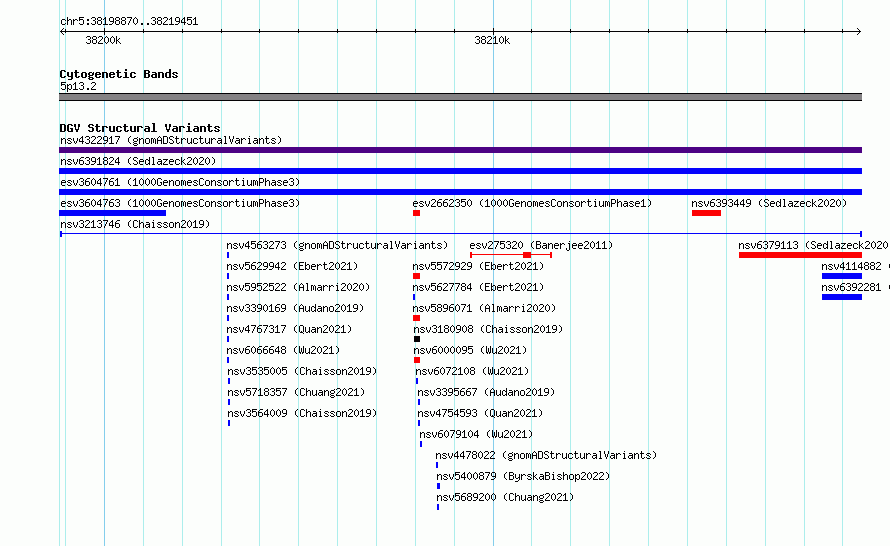Open nsv3180908 (Chaisson2019) label
Screen dimensions: 890x546
pos(488,329)
